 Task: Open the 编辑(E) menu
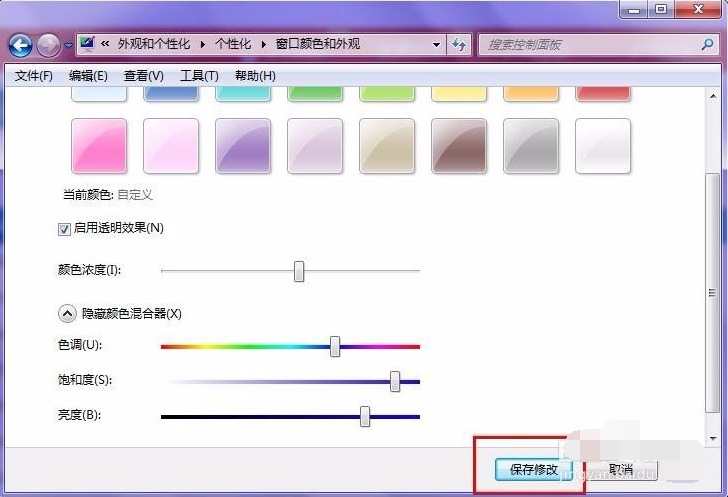[88, 76]
